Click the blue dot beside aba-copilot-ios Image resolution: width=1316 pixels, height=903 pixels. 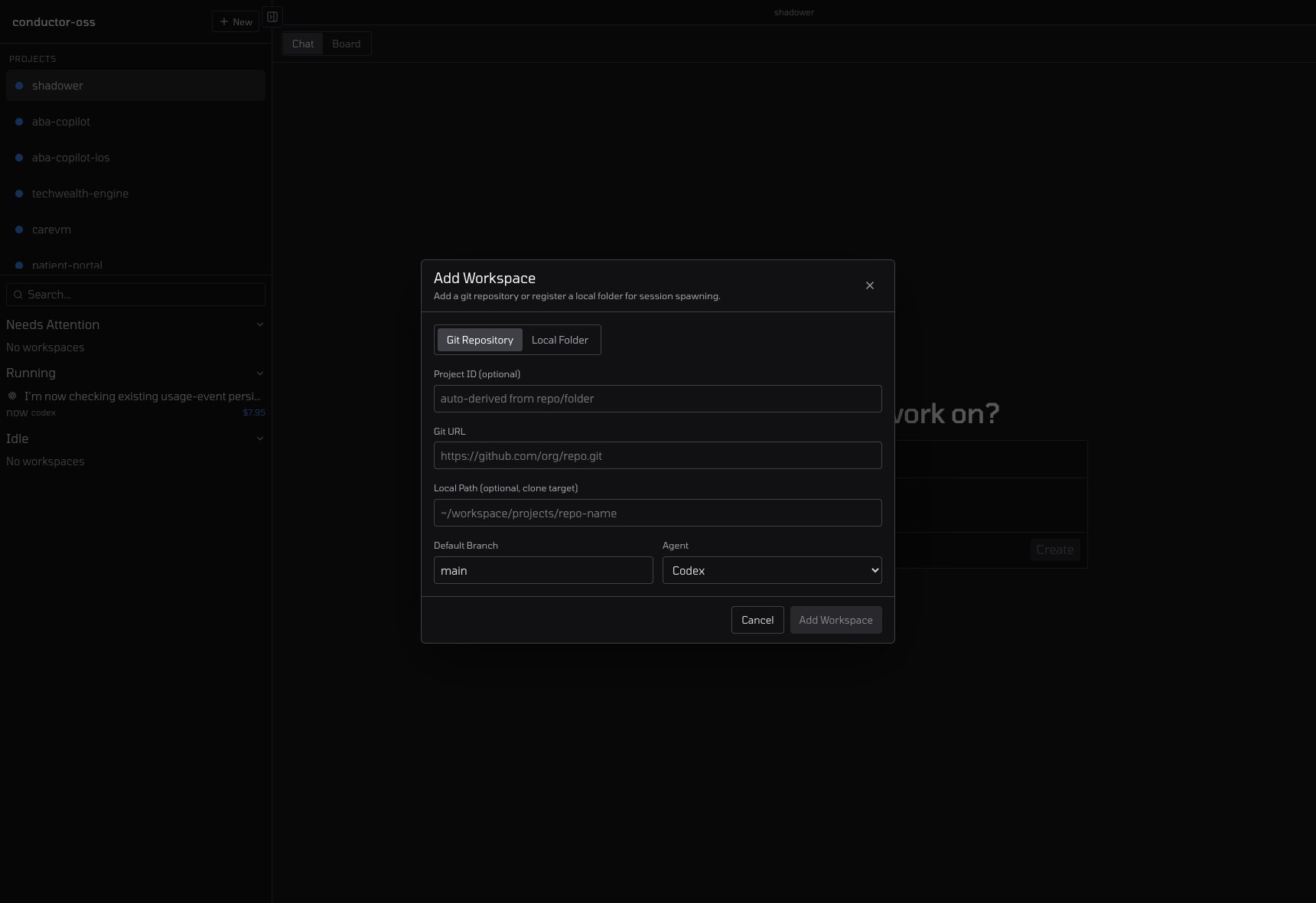pos(19,158)
